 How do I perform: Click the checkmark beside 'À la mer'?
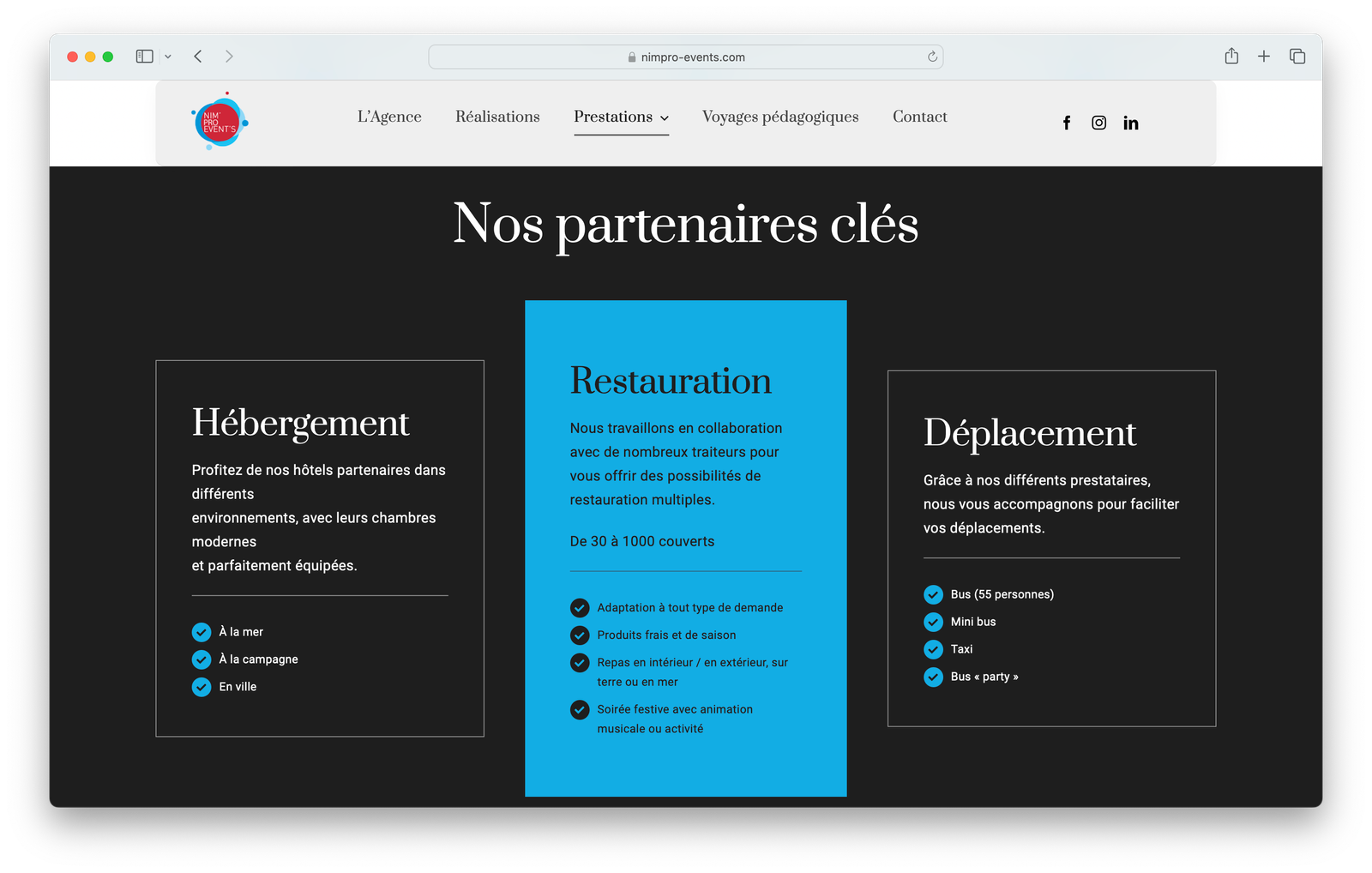coord(202,632)
